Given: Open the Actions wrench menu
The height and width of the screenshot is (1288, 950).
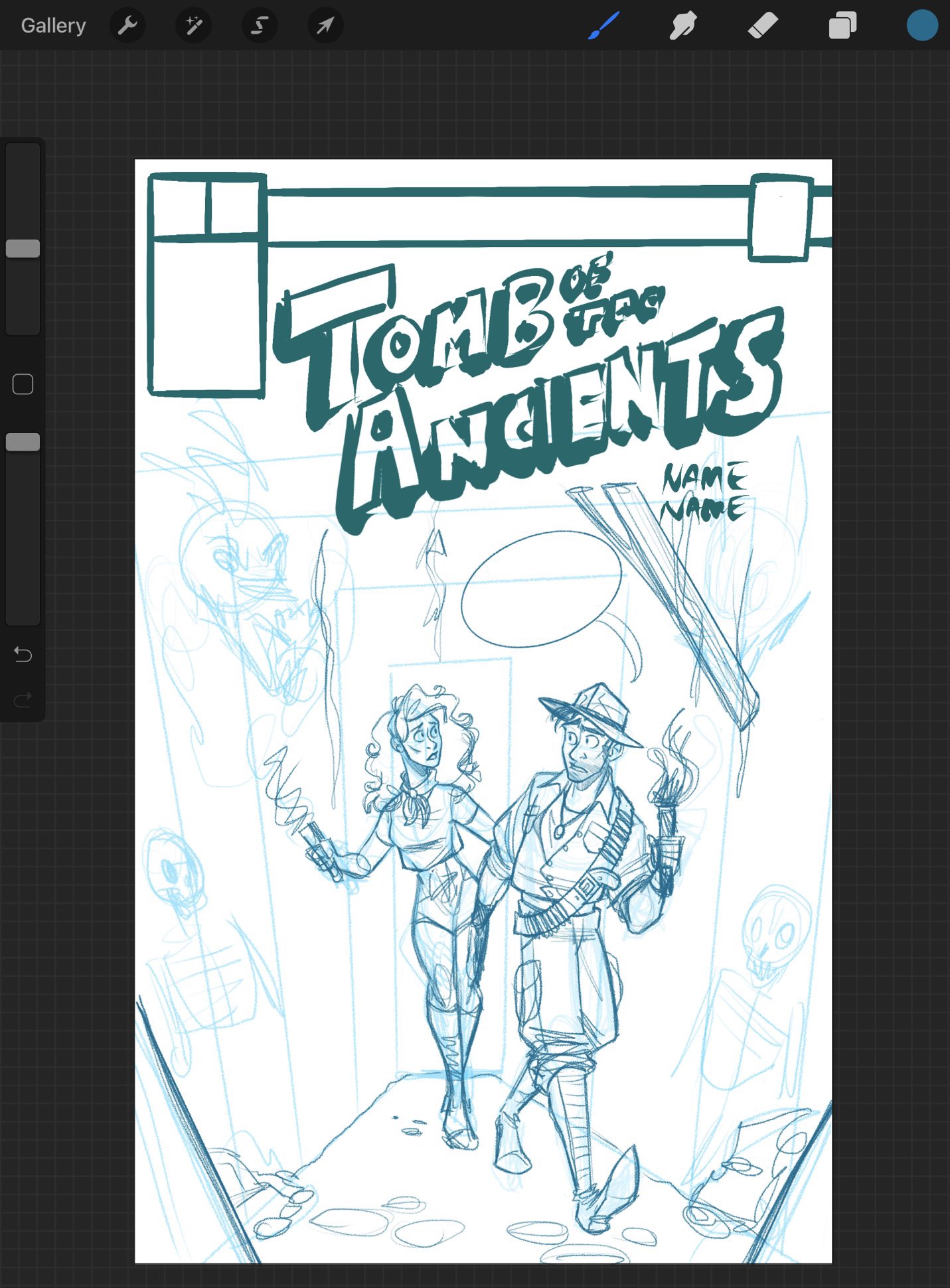Looking at the screenshot, I should tap(127, 26).
